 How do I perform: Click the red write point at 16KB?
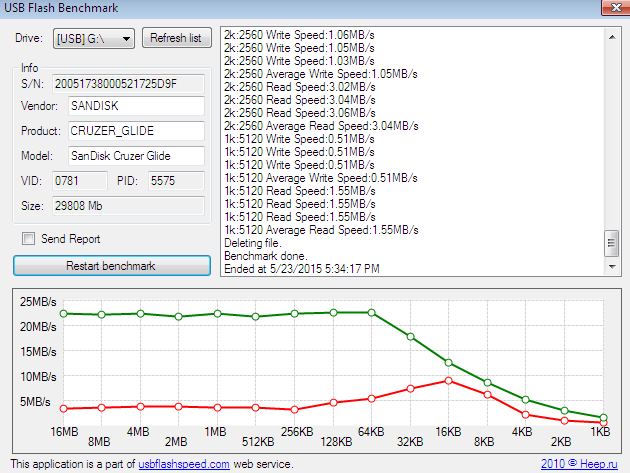[x=449, y=381]
